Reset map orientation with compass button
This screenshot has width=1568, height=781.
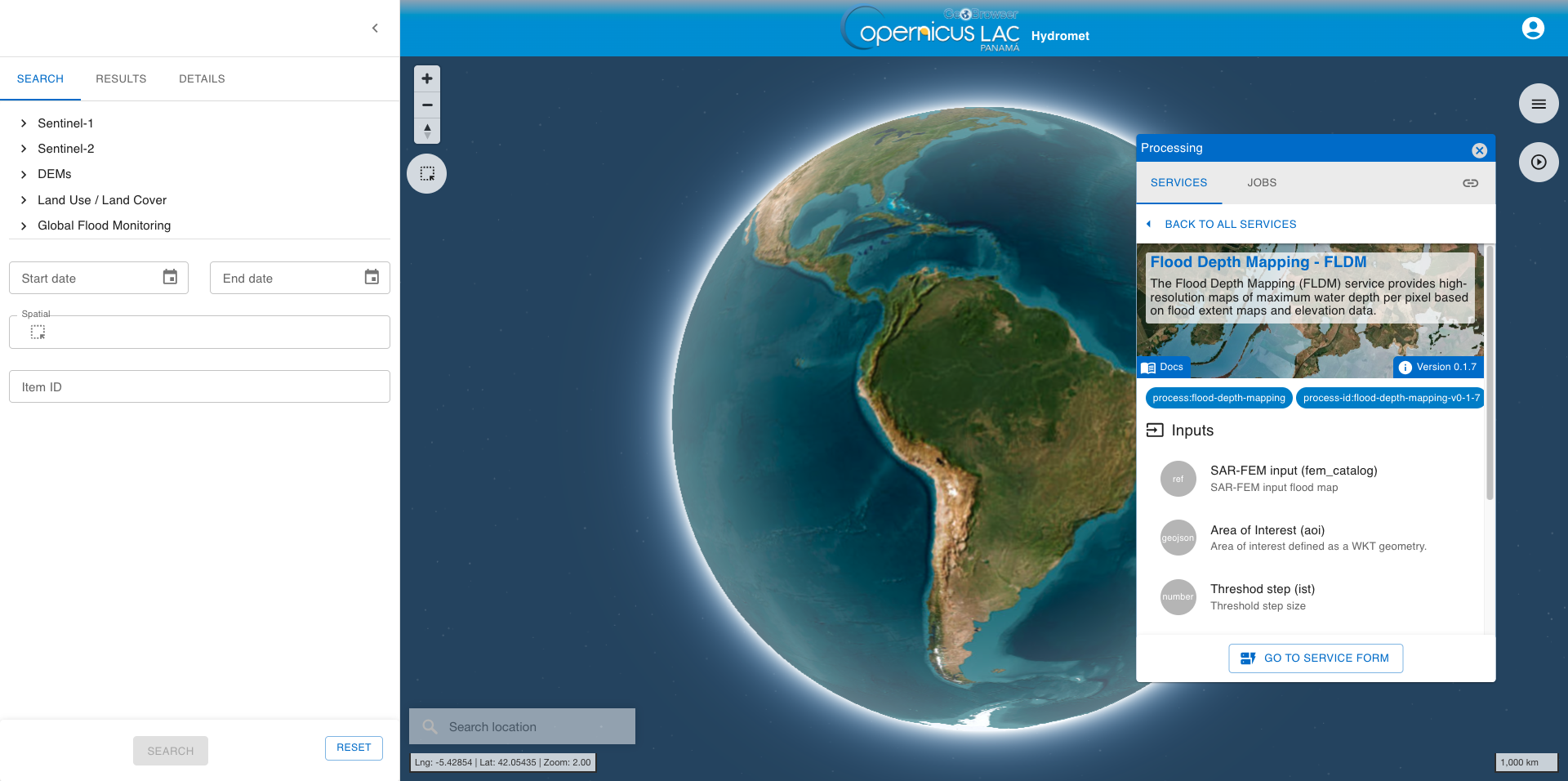426,131
